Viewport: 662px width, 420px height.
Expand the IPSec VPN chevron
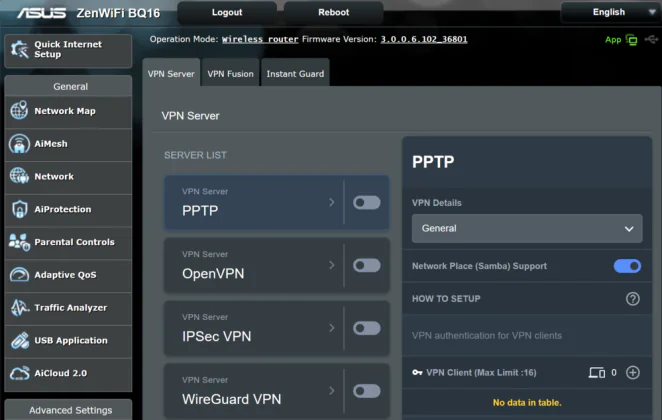point(331,328)
